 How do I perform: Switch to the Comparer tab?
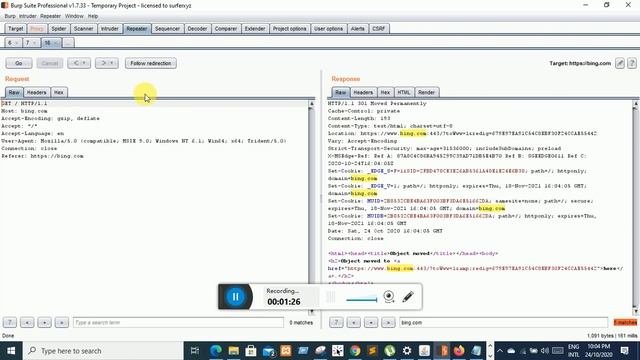pyautogui.click(x=226, y=29)
